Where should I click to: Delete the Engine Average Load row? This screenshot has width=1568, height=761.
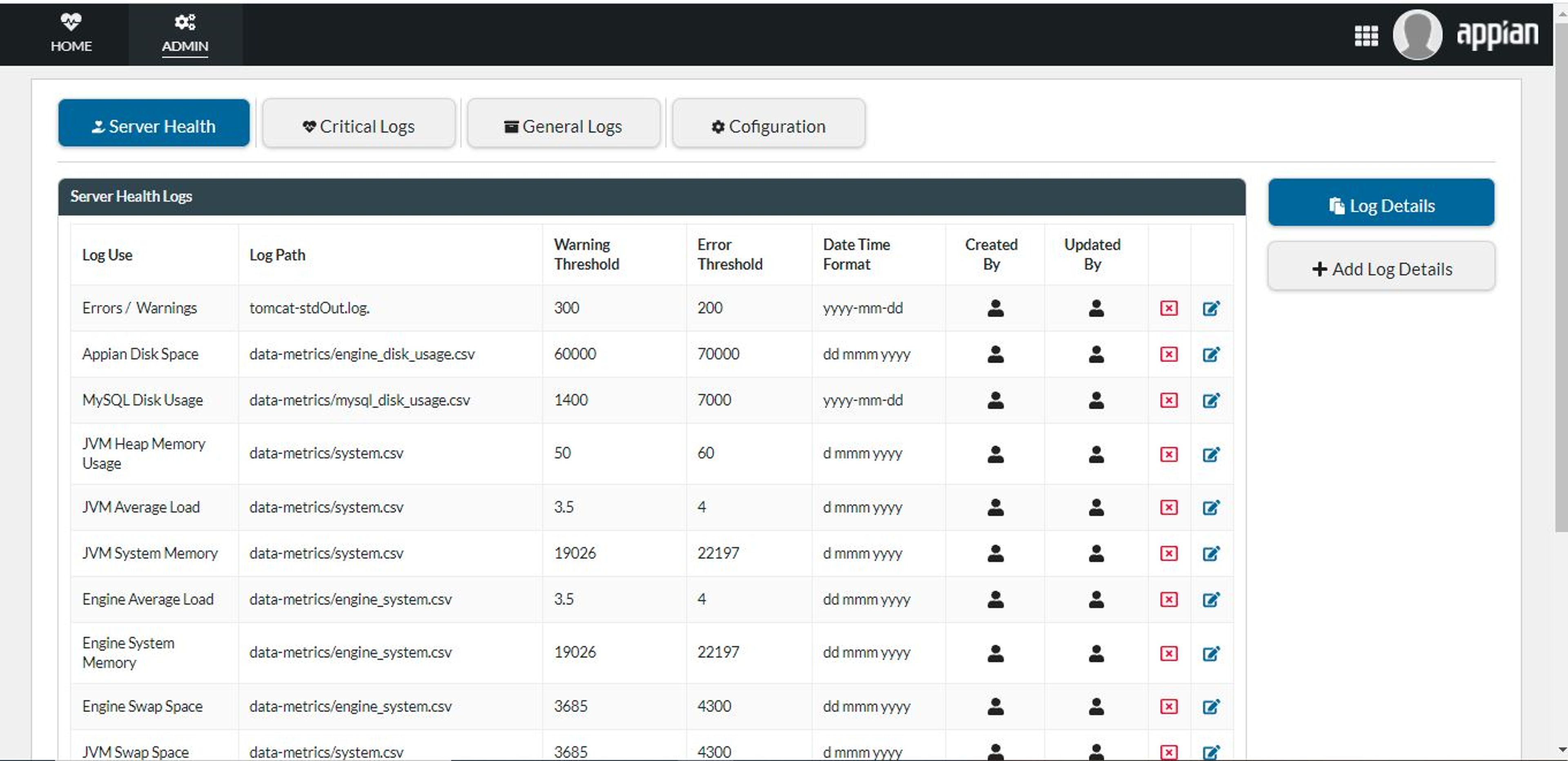[1168, 600]
